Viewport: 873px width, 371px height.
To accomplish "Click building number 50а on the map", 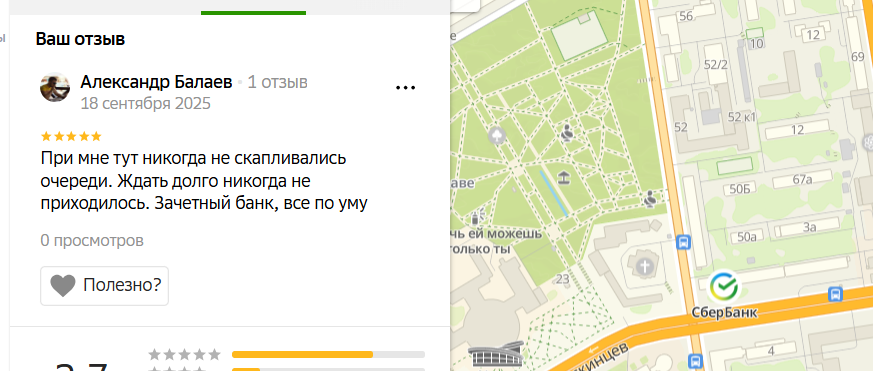I will coord(747,237).
